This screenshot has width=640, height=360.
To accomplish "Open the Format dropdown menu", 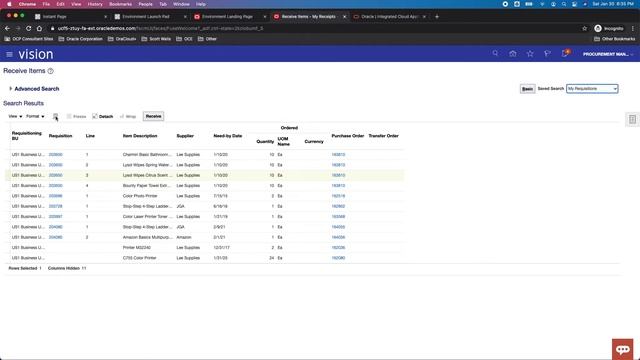I will click(x=35, y=116).
